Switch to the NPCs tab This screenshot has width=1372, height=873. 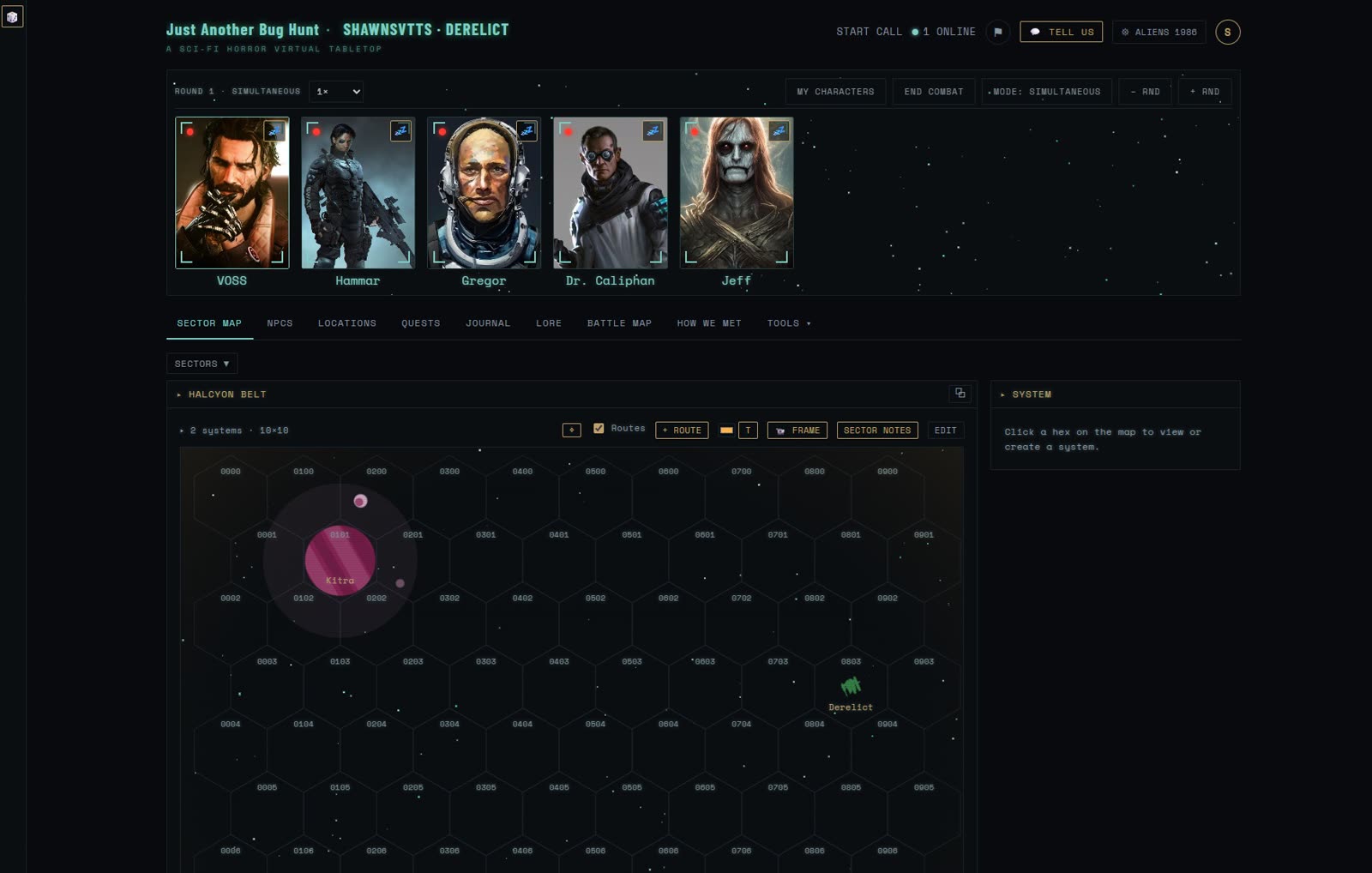tap(280, 323)
